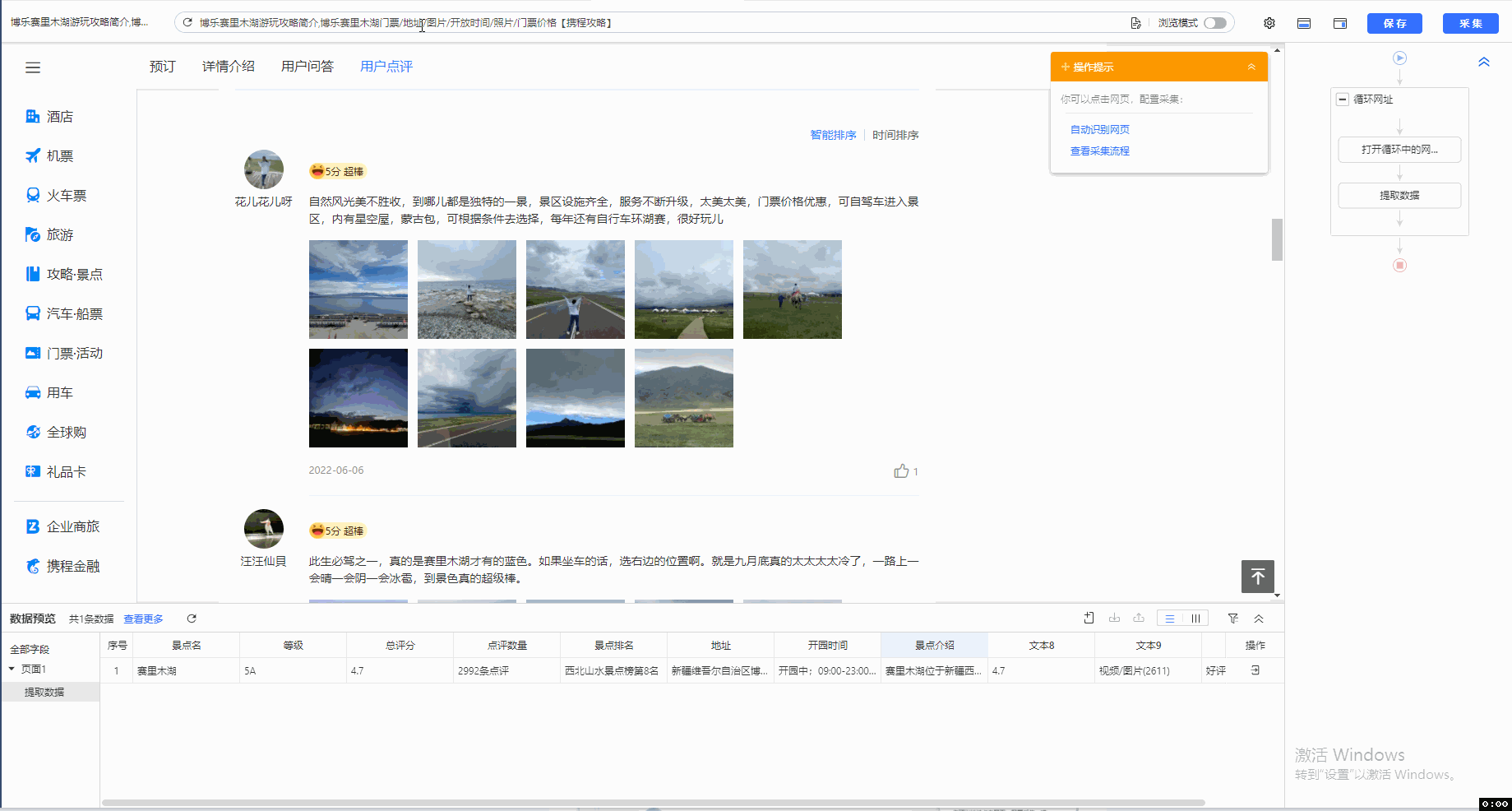
Task: Open 门票·活动 in the sidebar
Action: pyautogui.click(x=64, y=354)
